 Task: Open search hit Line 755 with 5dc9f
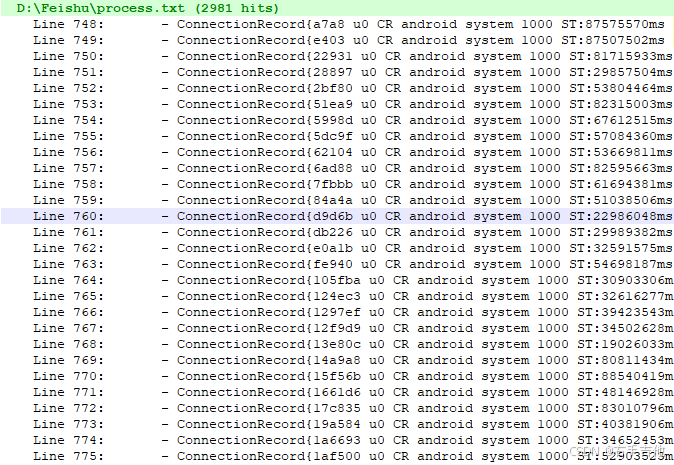337,136
